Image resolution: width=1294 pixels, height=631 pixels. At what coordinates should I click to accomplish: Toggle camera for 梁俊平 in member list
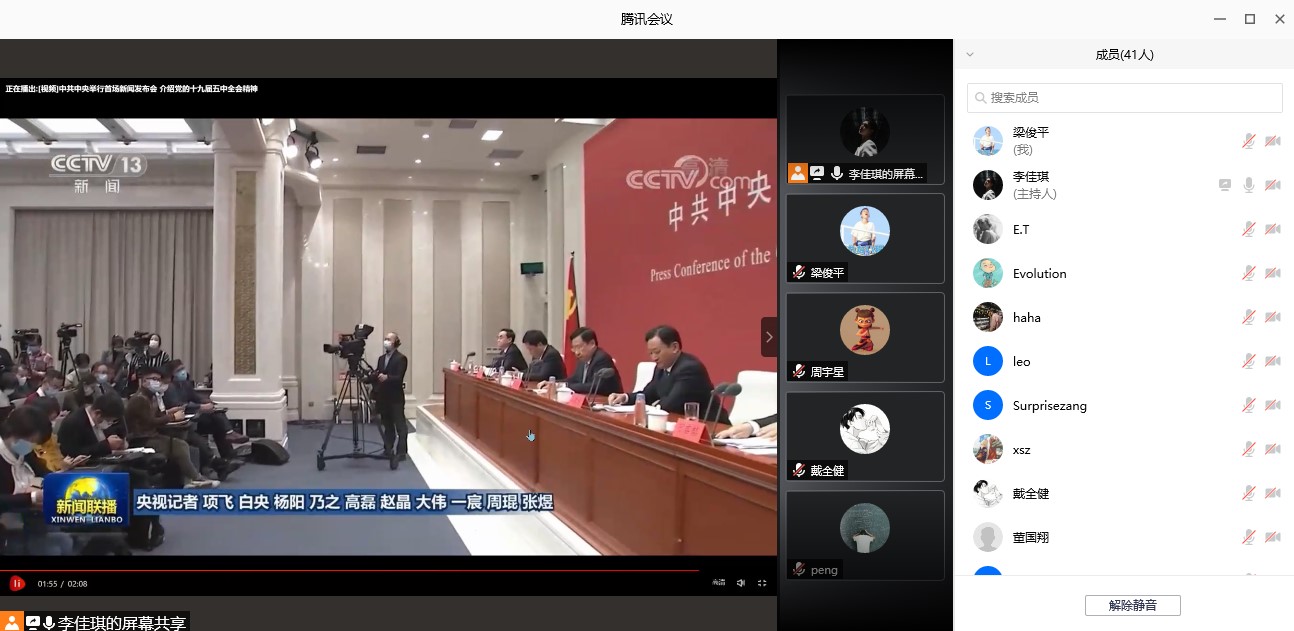coord(1273,141)
